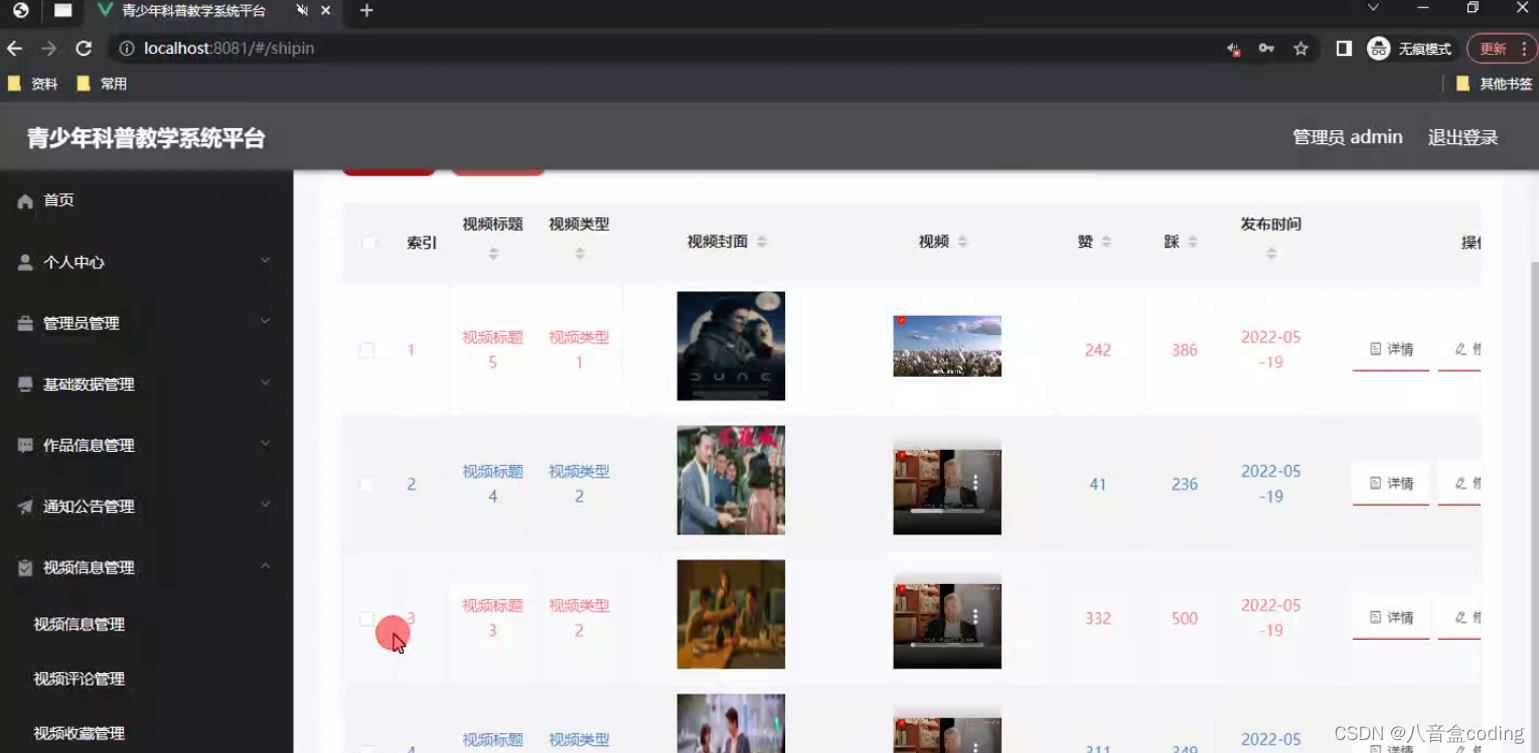Open cover image in row 2
The height and width of the screenshot is (753, 1539).
click(731, 480)
